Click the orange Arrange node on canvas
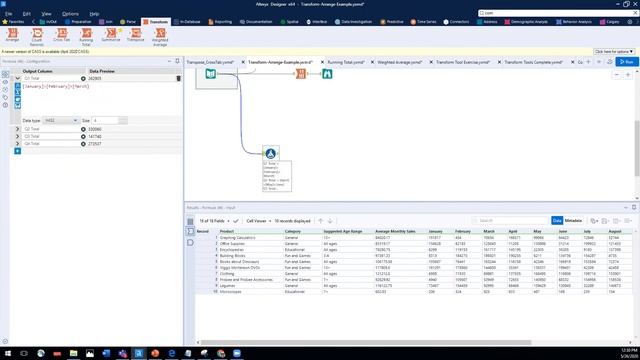640x360 pixels. tap(301, 74)
